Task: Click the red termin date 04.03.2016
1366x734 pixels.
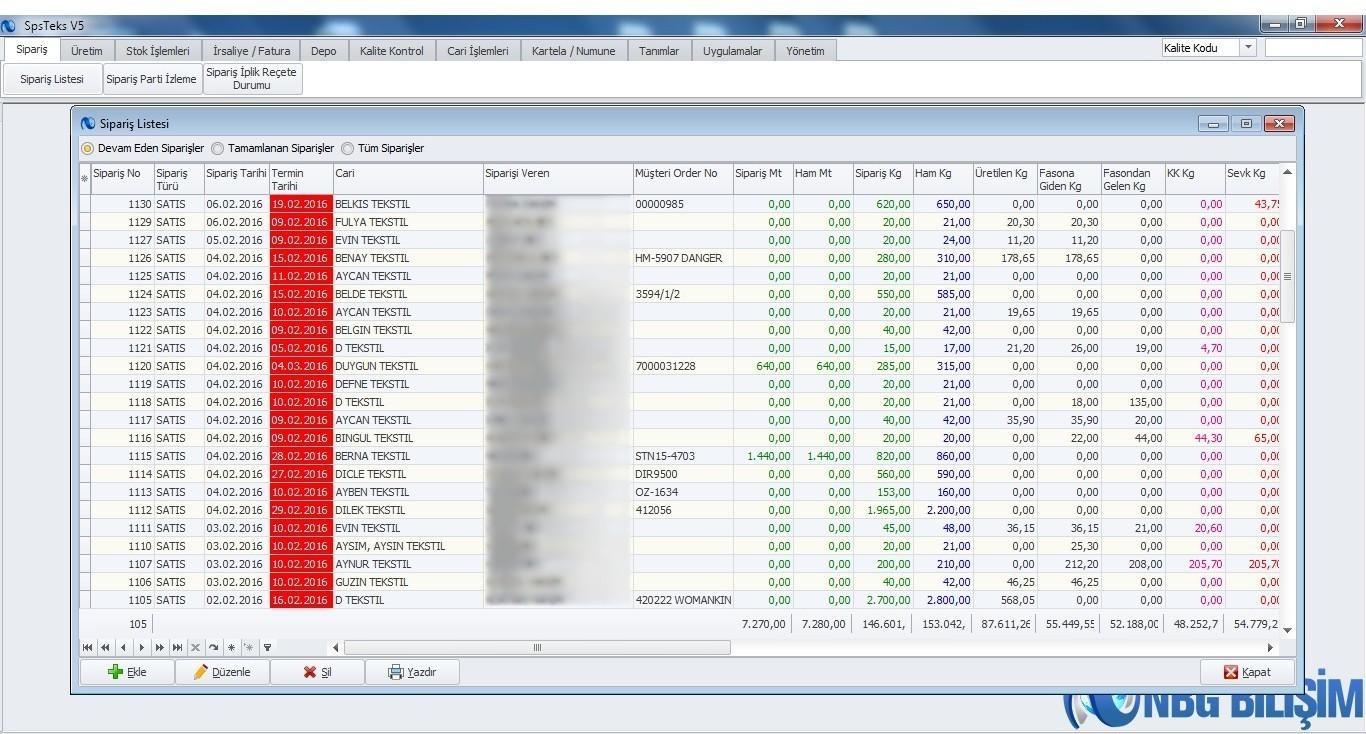Action: (300, 366)
